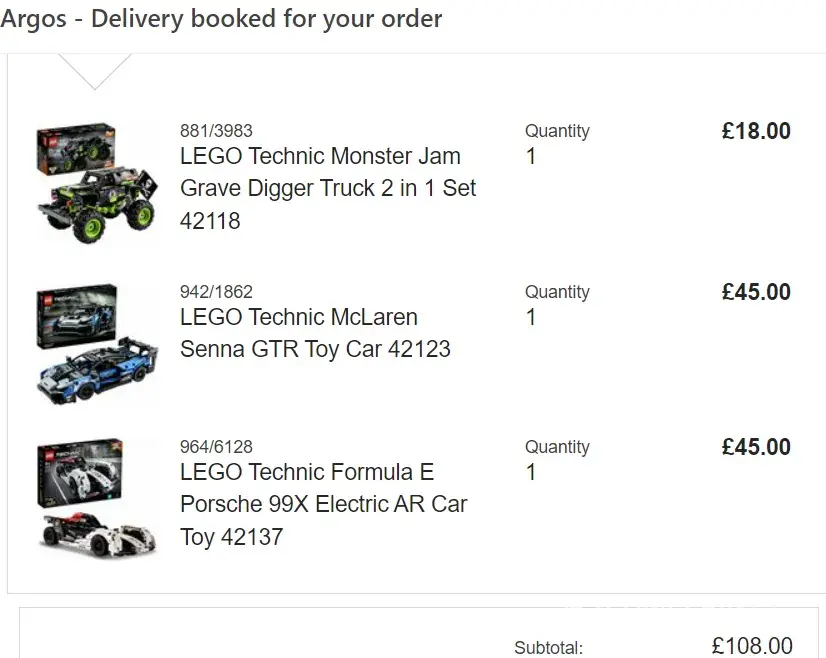
Task: Click the Subtotal label
Action: 548,648
